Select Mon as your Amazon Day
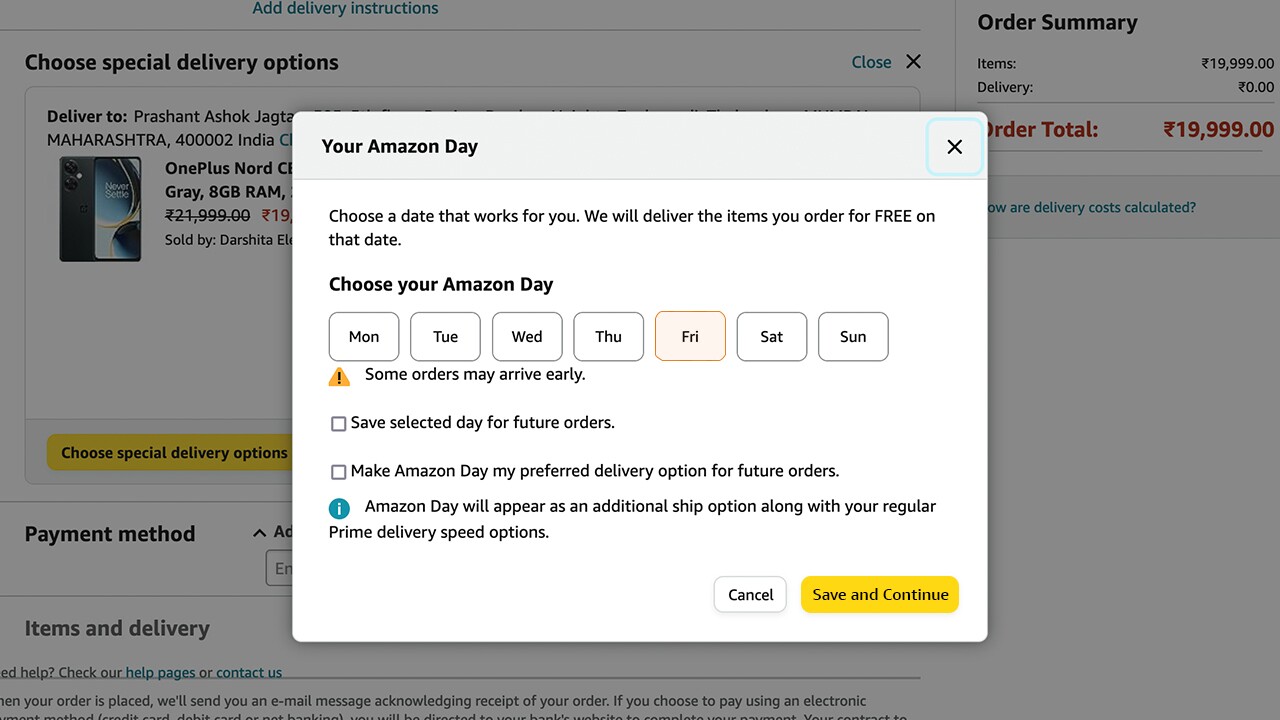The width and height of the screenshot is (1280, 720). (x=364, y=337)
